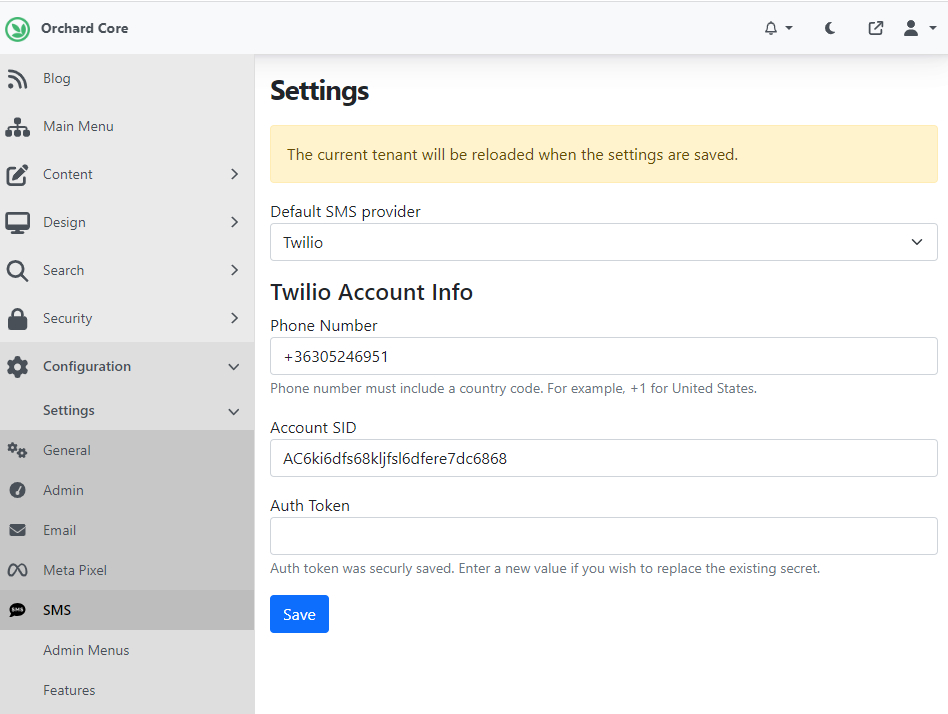Viewport: 948px width, 714px height.
Task: Click the Design monitor icon
Action: [x=18, y=222]
